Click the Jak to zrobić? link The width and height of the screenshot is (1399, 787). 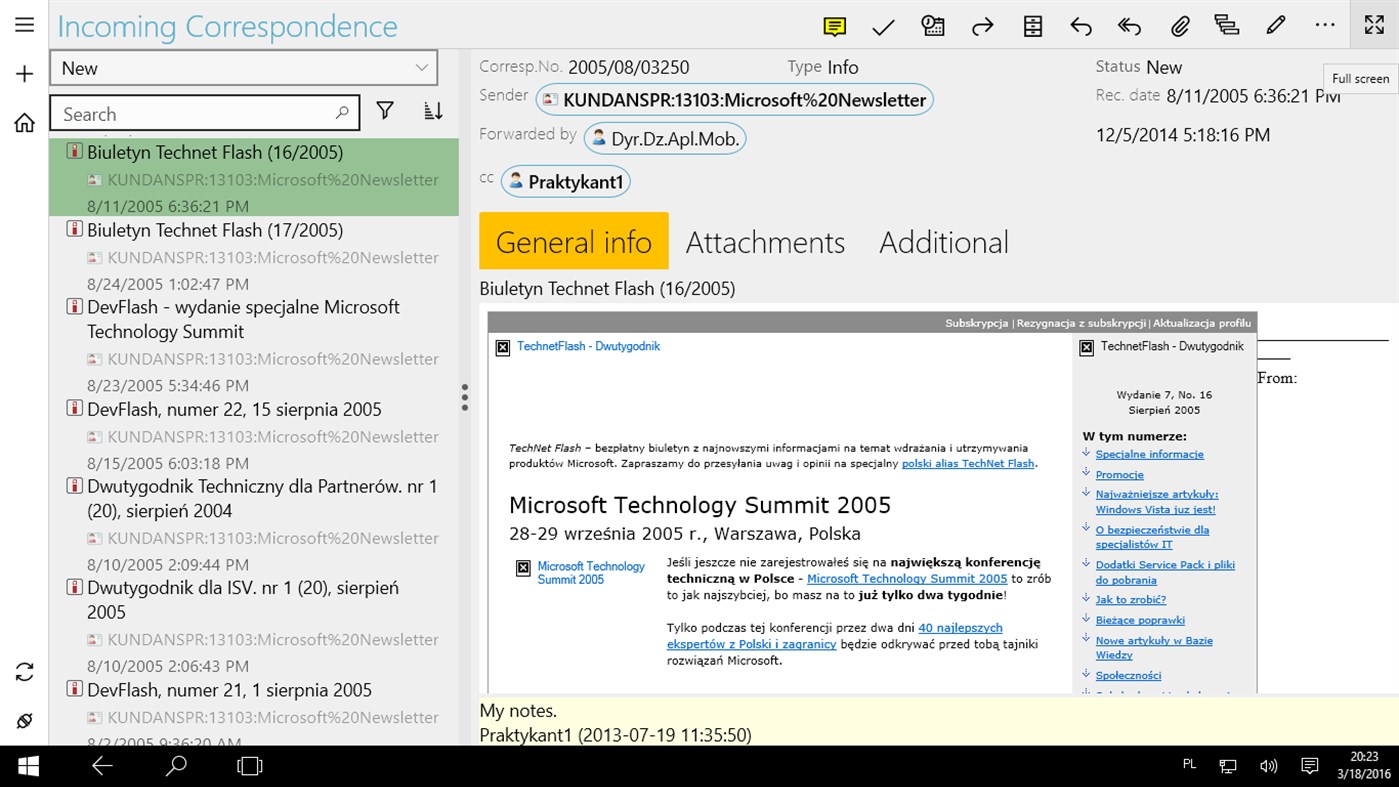point(1130,600)
